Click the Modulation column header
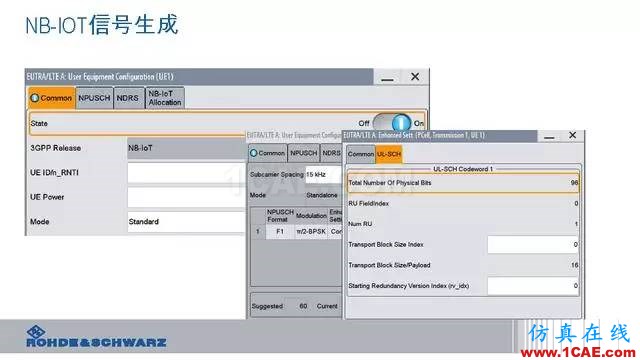The image size is (640, 360). point(311,216)
